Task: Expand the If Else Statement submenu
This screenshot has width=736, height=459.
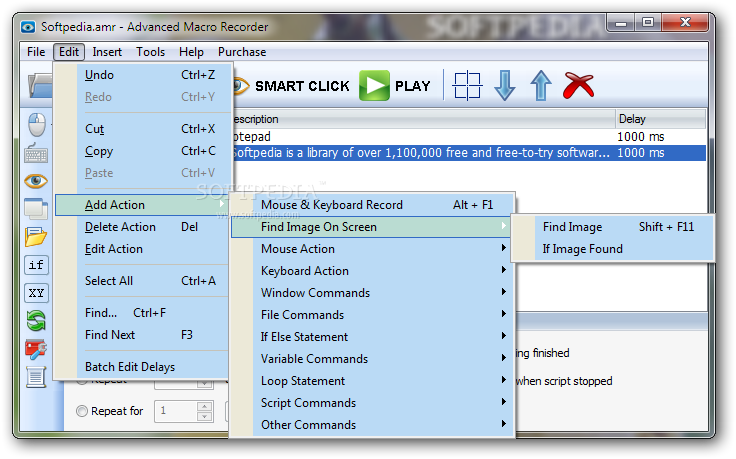Action: point(372,337)
